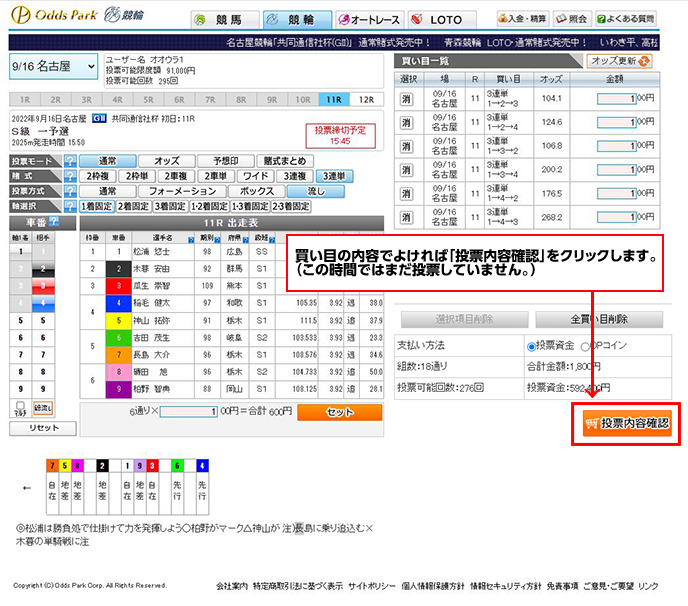Select 投票資金 payment radio button
This screenshot has width=688, height=606.
pyautogui.click(x=531, y=347)
